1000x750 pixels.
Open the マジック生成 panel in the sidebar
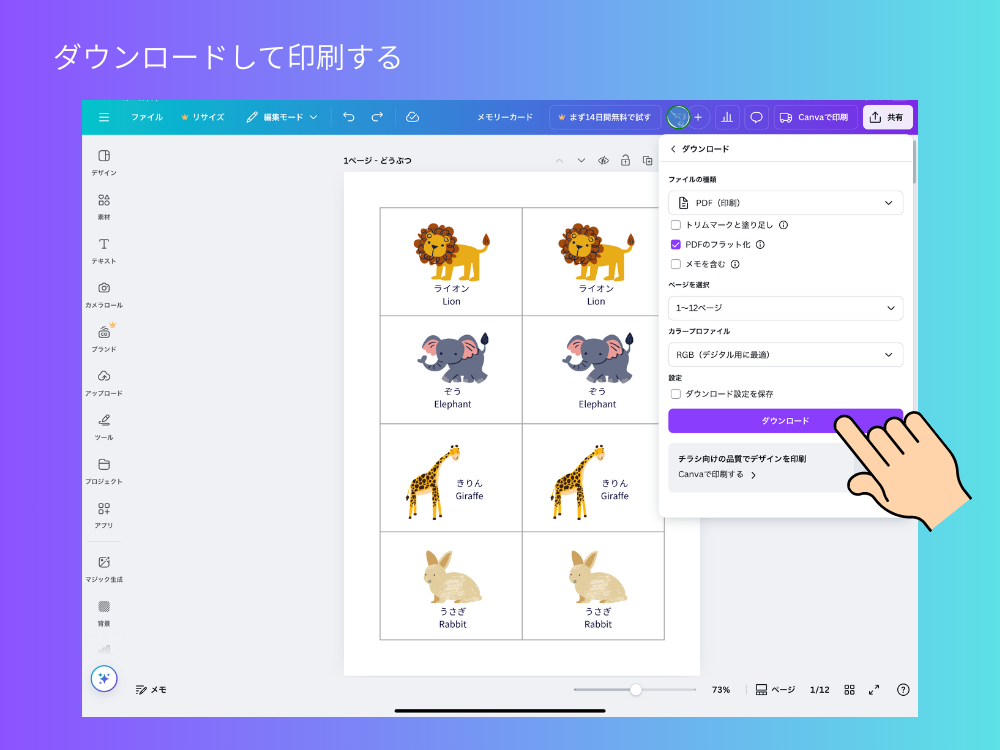click(103, 563)
